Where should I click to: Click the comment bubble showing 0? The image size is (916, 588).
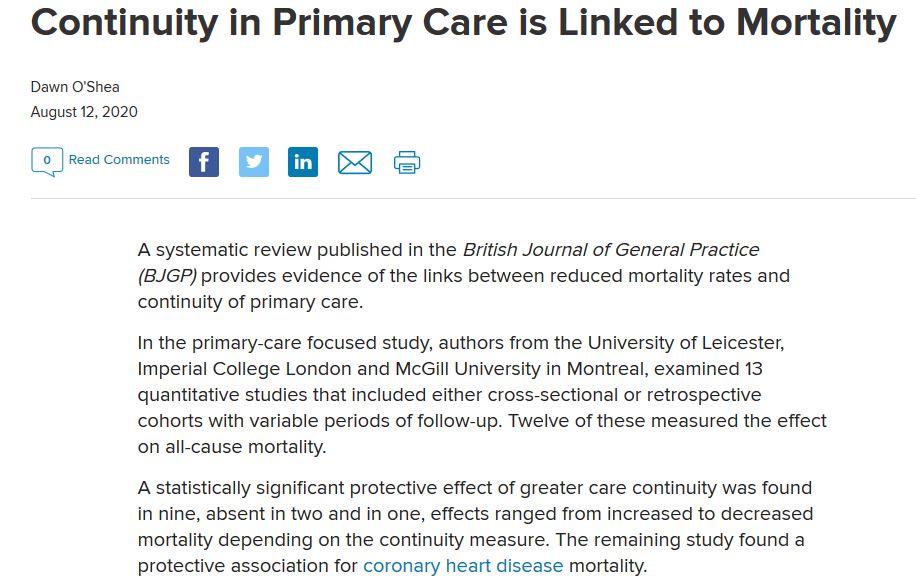(x=47, y=160)
